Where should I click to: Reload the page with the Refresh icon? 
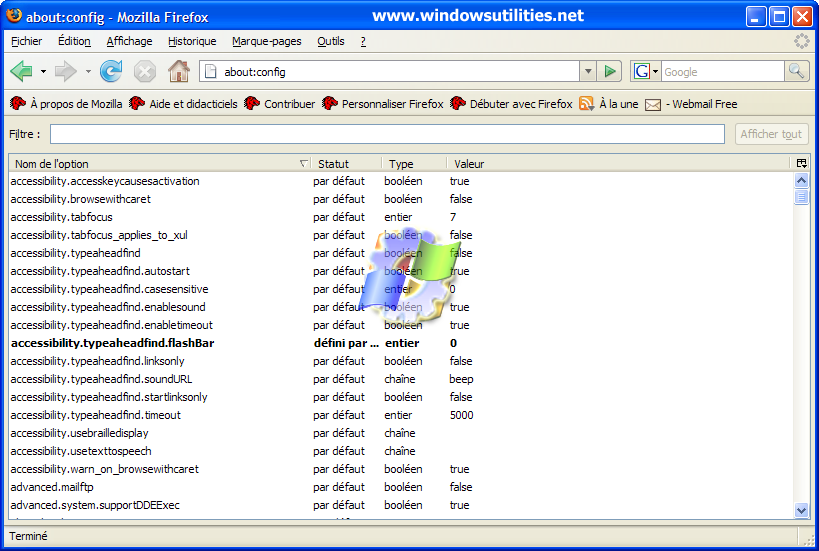[x=111, y=72]
